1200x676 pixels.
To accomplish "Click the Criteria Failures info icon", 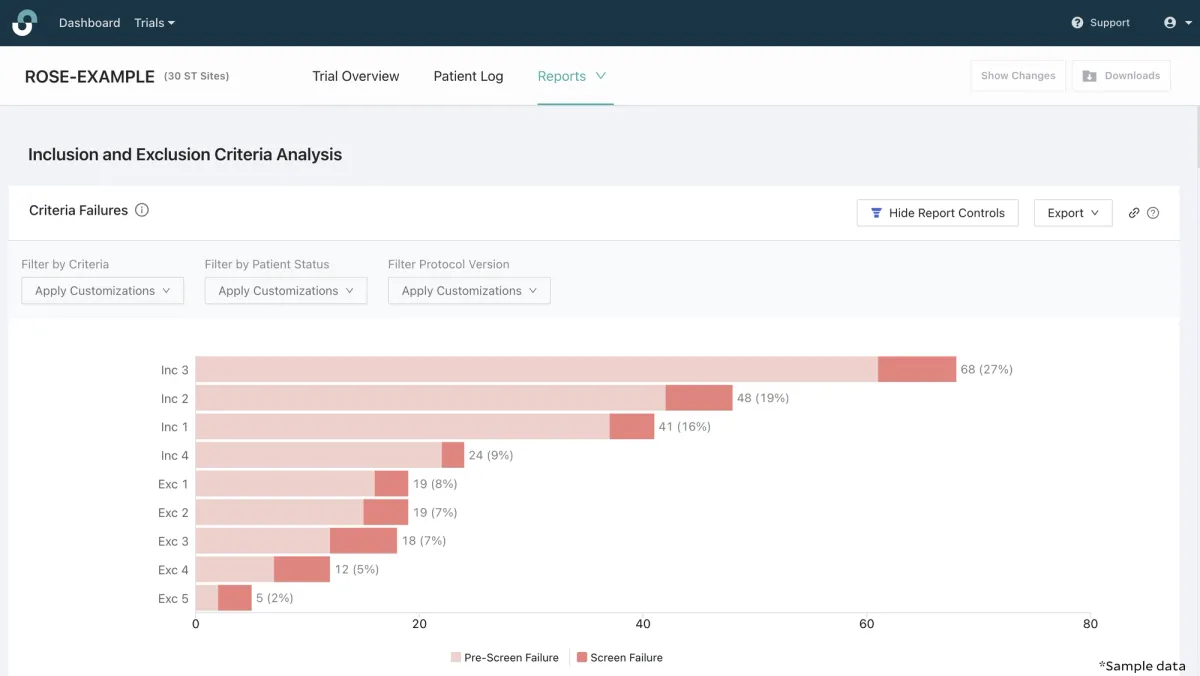I will click(x=142, y=210).
